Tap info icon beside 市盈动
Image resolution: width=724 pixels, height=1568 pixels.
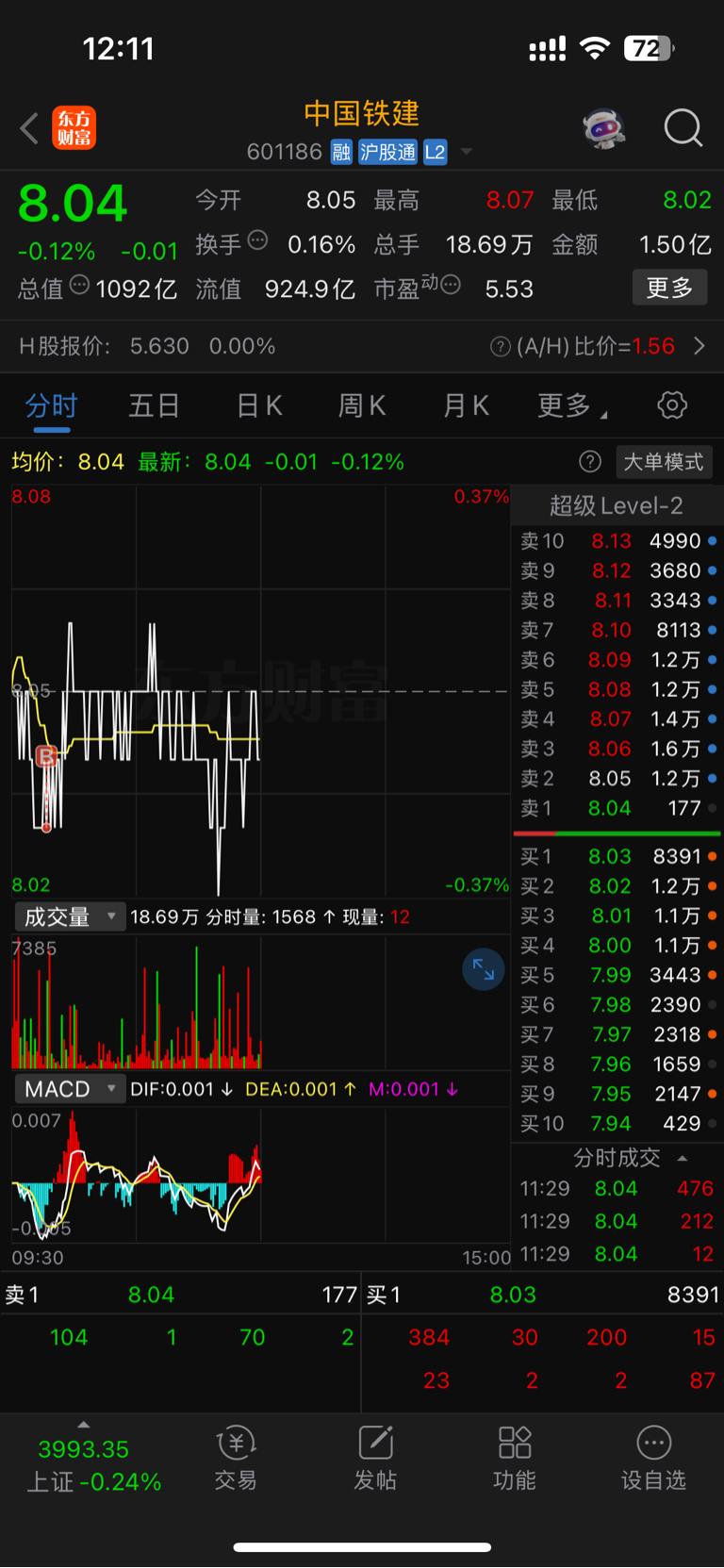pyautogui.click(x=451, y=284)
